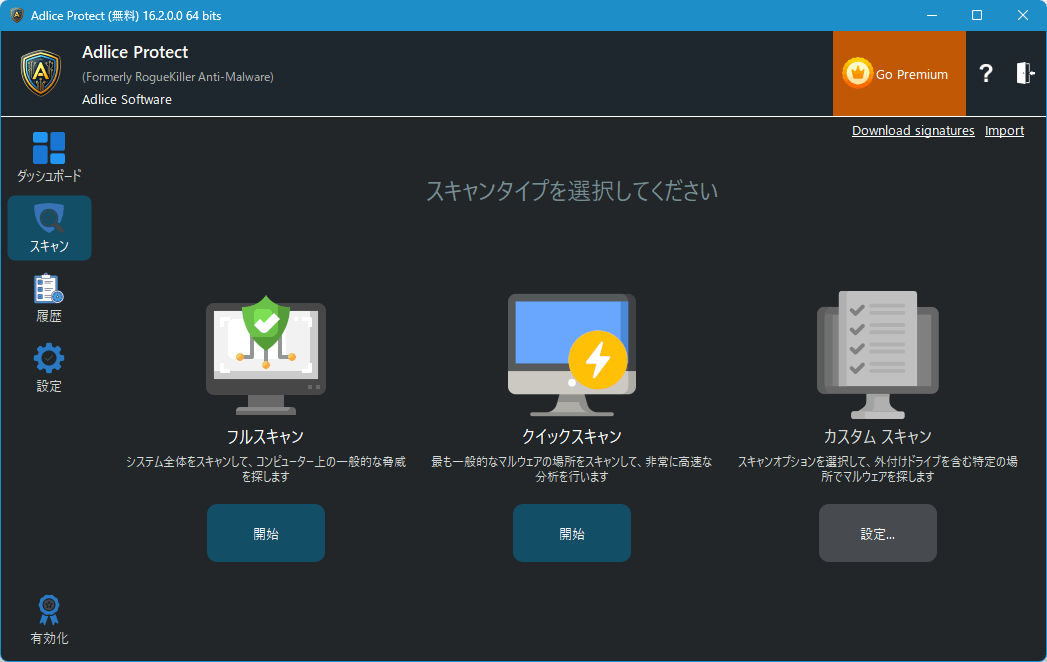Screen dimensions: 1047x662
Task: Start the クイックスキャン with 開始 button
Action: click(x=572, y=533)
